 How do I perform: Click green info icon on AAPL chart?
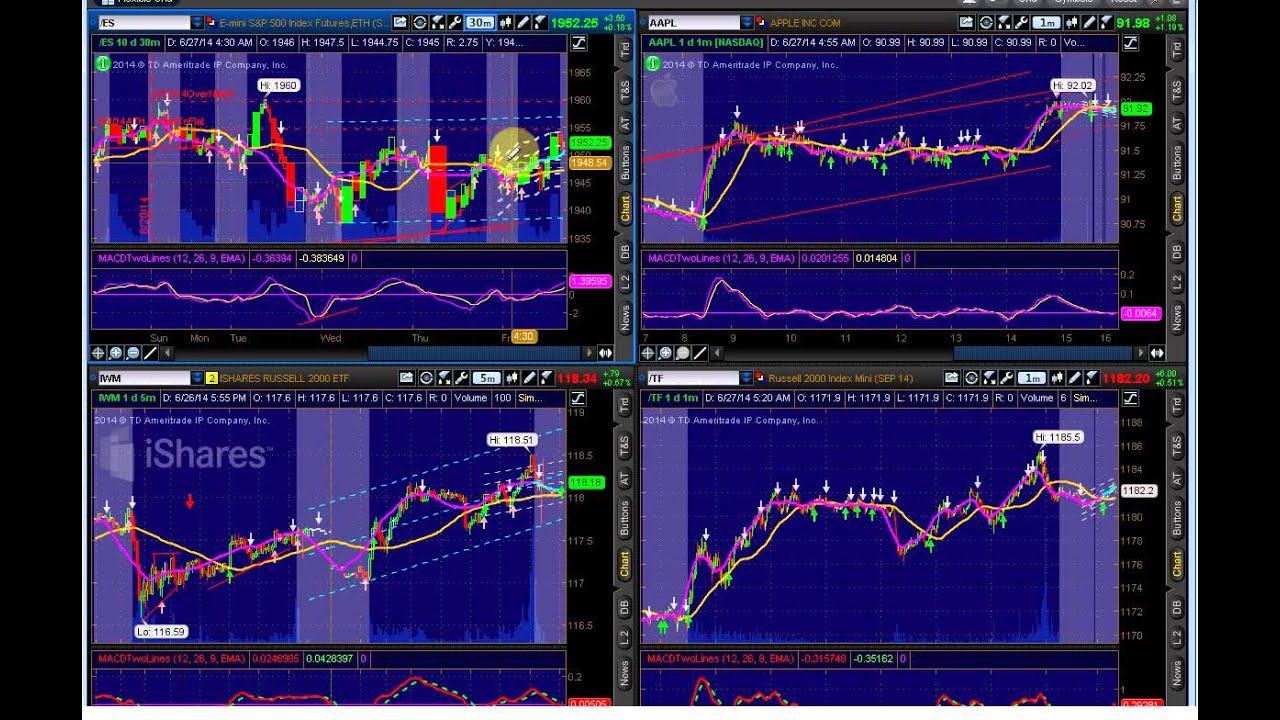[x=651, y=63]
